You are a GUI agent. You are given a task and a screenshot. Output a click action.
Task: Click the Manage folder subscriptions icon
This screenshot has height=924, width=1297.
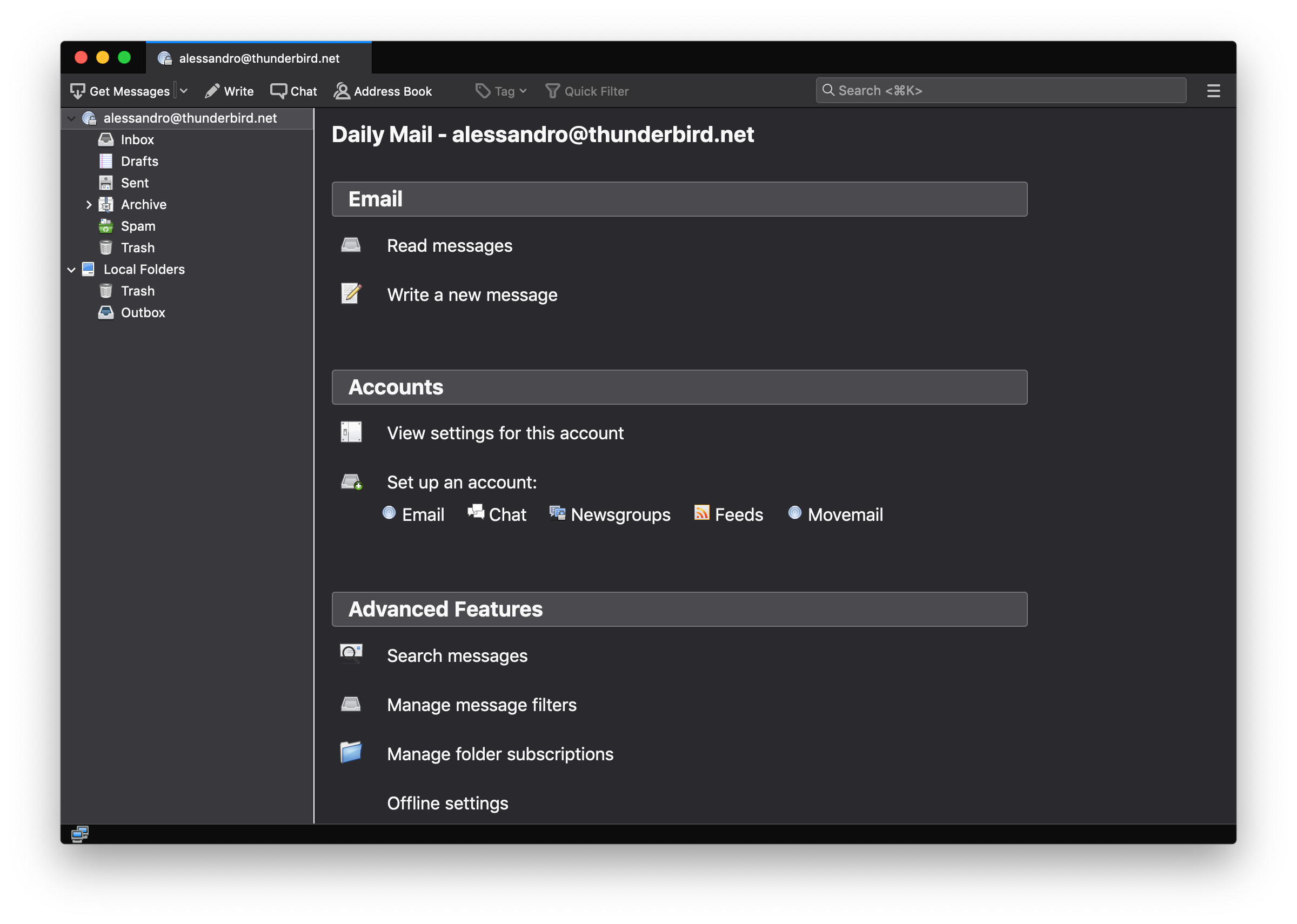coord(351,753)
